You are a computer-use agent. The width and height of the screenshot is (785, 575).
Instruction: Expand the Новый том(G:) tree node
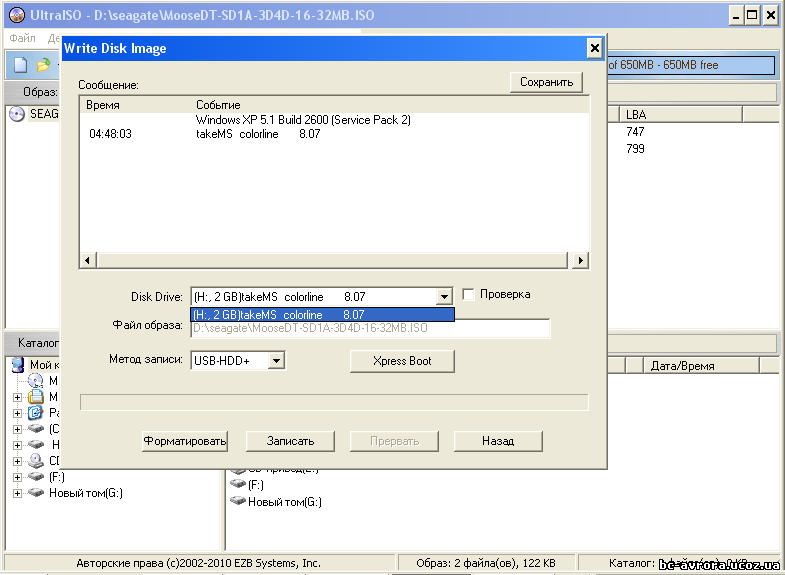18,493
